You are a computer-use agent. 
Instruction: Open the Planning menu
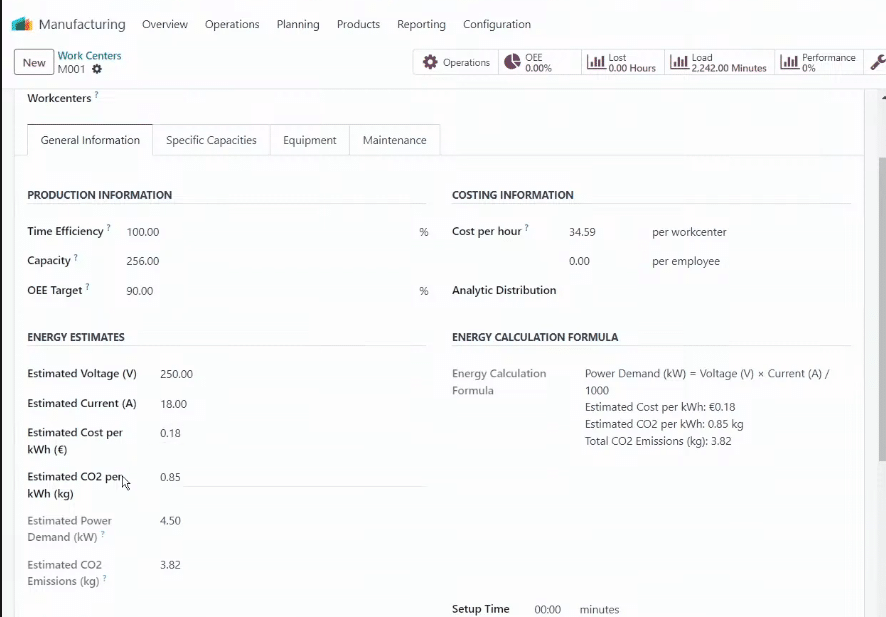(297, 23)
